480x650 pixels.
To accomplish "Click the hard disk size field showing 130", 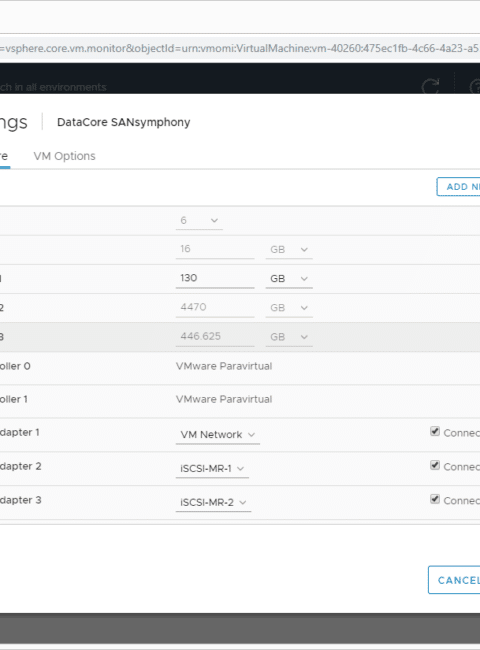I will click(x=215, y=278).
